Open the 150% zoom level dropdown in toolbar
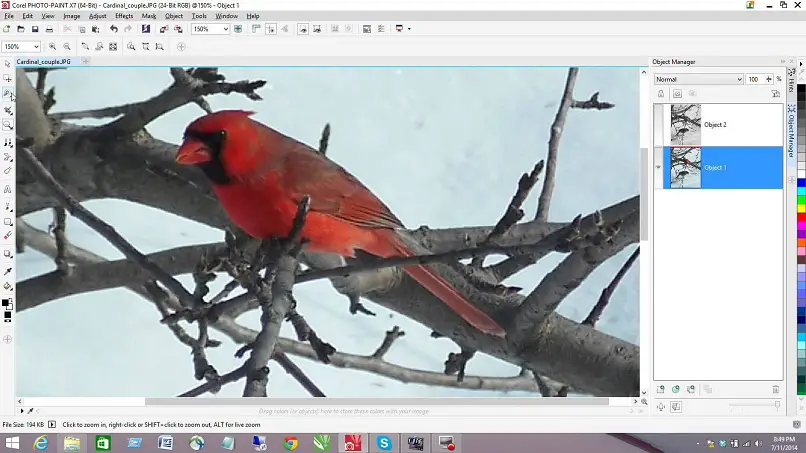806x453 pixels. [x=225, y=29]
